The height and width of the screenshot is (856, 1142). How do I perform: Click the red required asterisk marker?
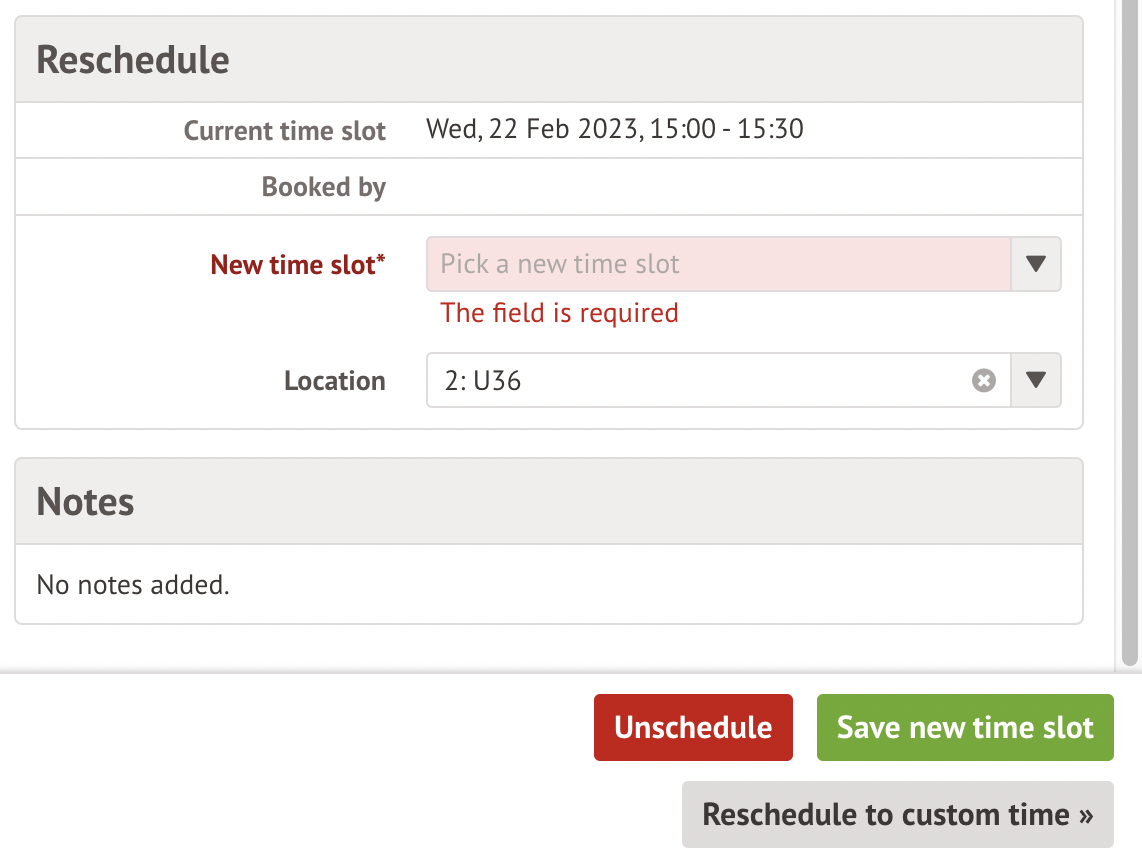[381, 260]
